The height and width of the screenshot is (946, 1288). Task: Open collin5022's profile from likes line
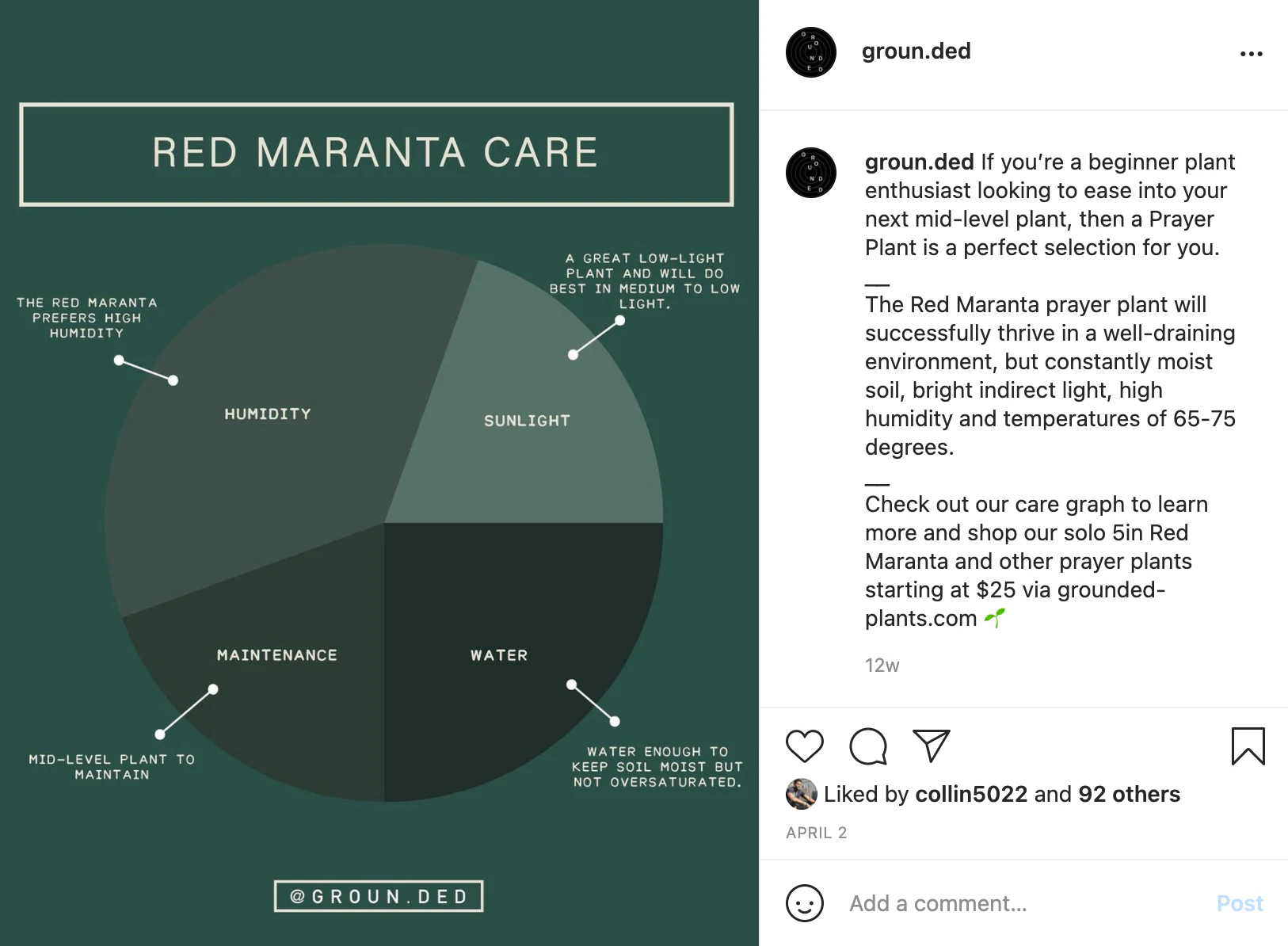click(x=970, y=794)
